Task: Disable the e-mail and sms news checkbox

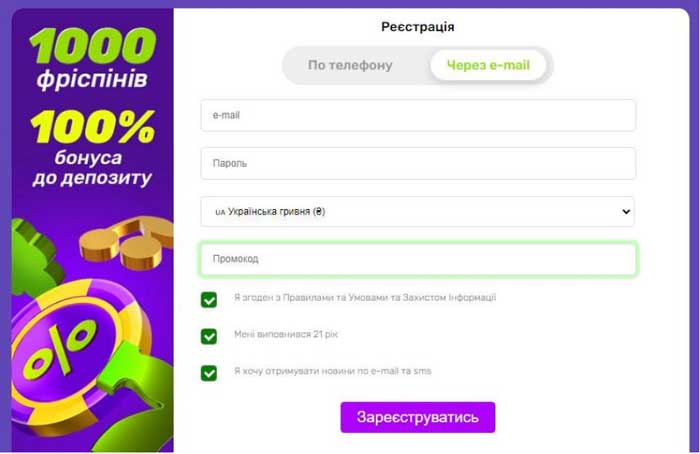Action: pyautogui.click(x=208, y=373)
